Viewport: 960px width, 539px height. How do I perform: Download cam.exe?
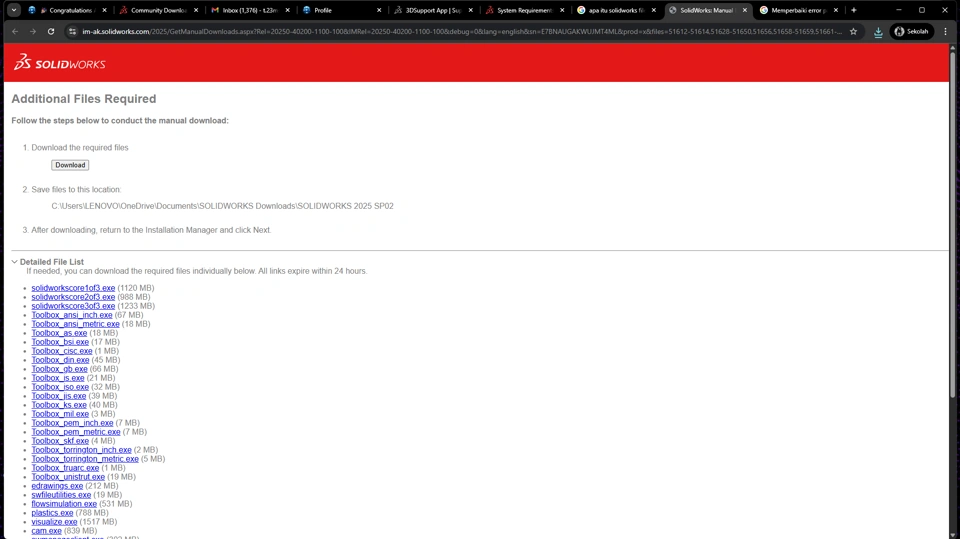[47, 531]
